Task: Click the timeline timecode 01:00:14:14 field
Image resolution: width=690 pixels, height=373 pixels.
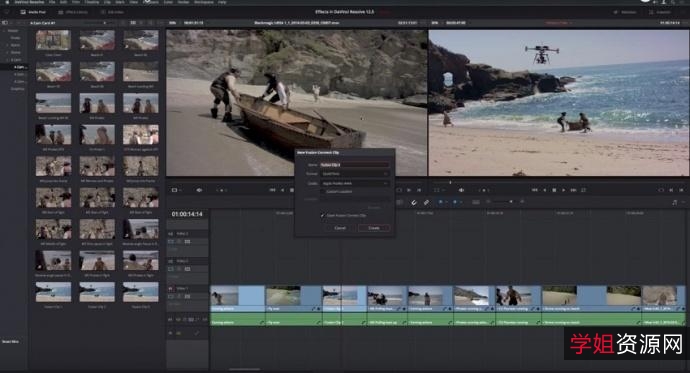Action: point(187,214)
